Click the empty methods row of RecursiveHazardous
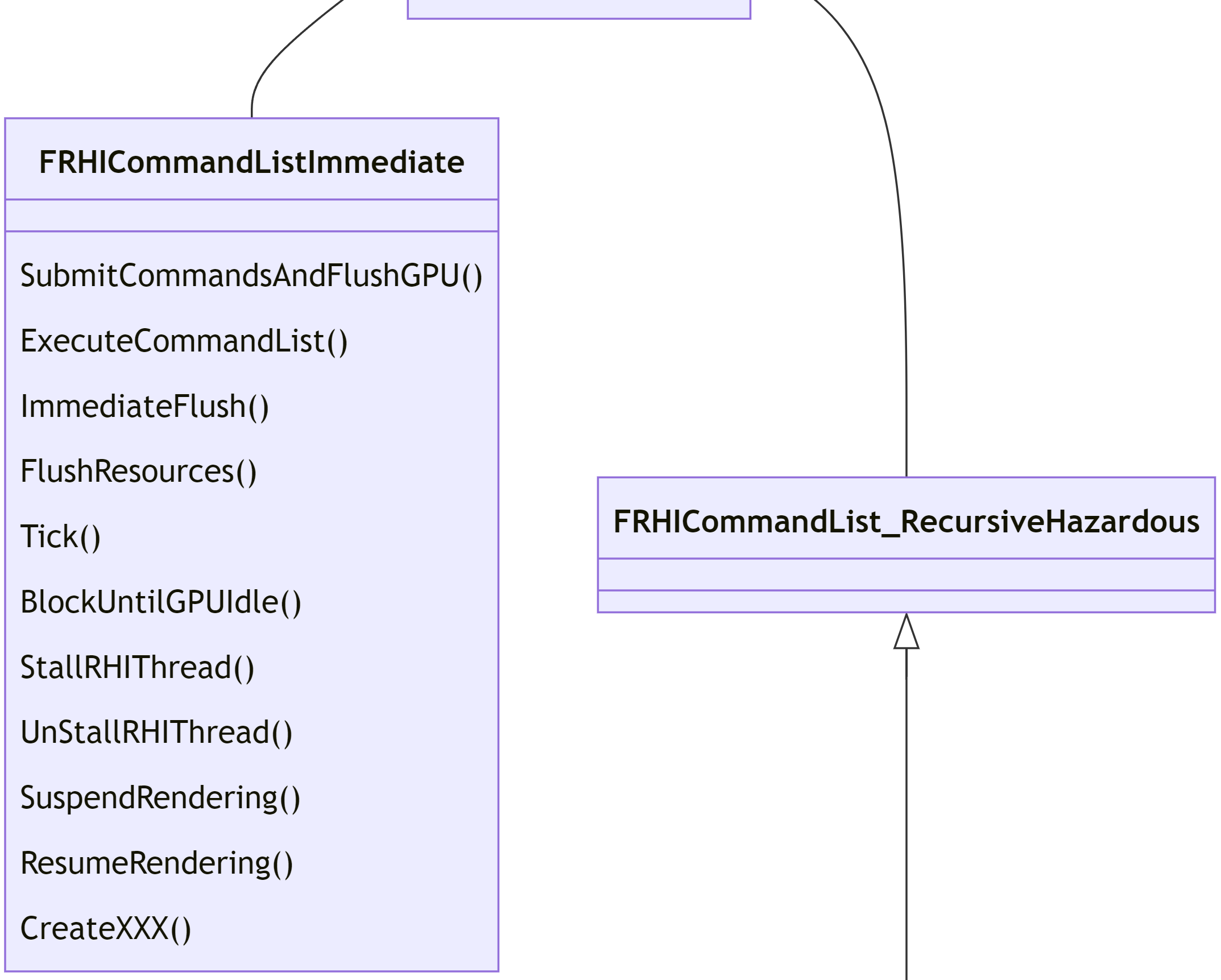The image size is (1221, 980). (x=906, y=602)
